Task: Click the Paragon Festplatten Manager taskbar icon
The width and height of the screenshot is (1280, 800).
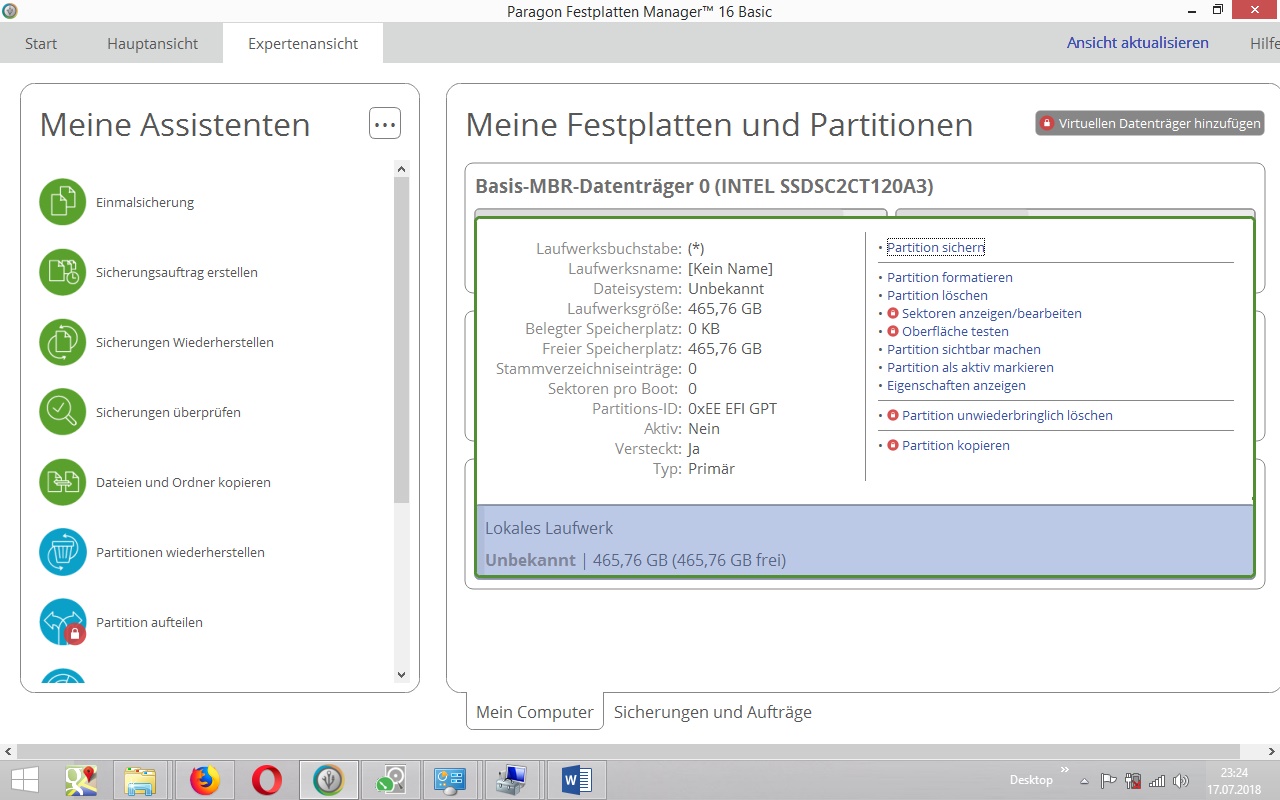Action: coord(329,780)
